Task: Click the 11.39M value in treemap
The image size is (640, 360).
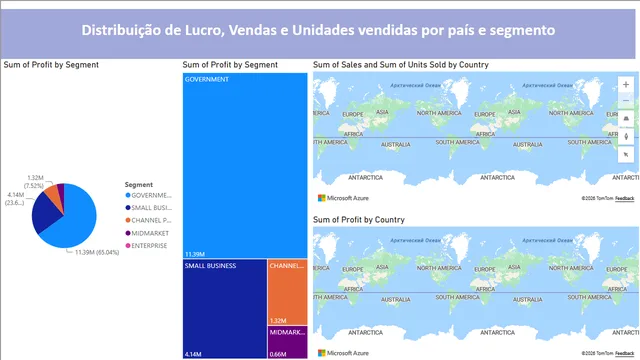Action: point(195,254)
